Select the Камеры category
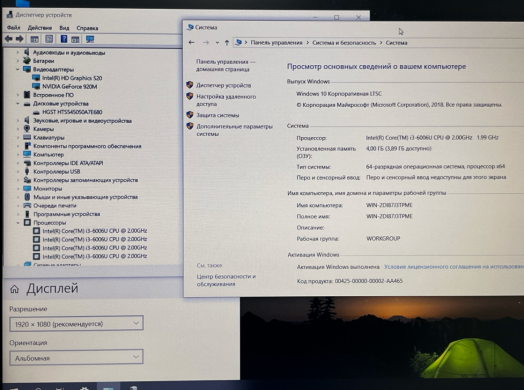The height and width of the screenshot is (390, 524). tap(43, 129)
